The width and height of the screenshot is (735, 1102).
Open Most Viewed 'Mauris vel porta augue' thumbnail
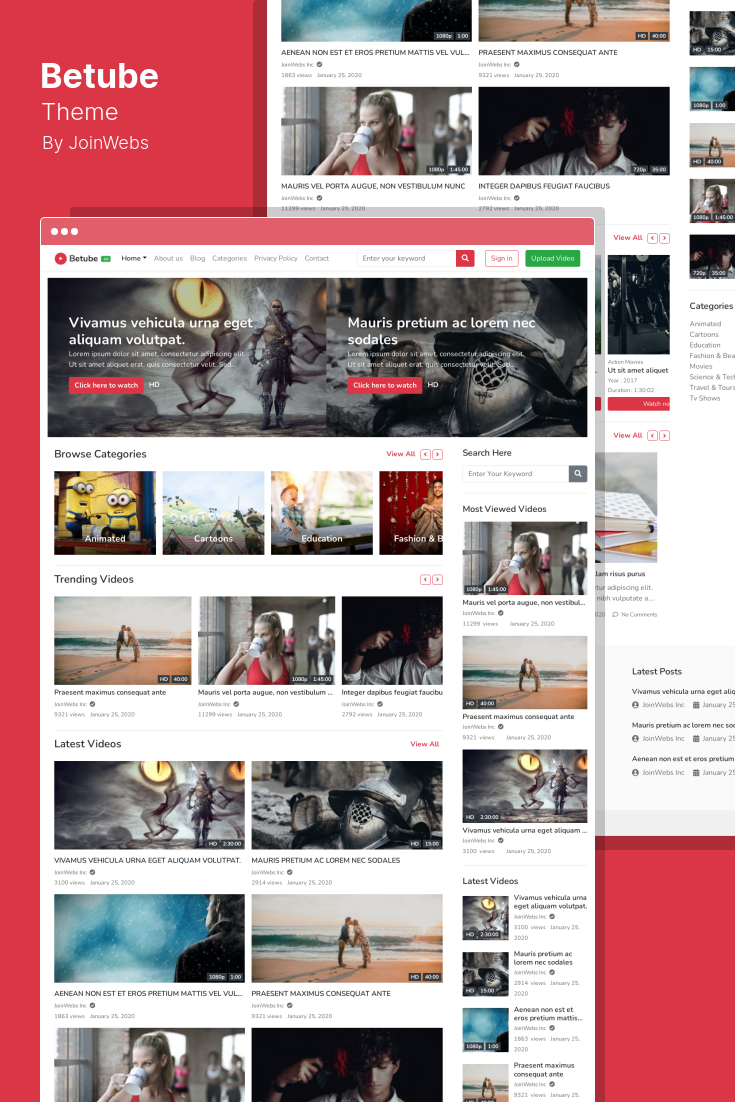(525, 559)
